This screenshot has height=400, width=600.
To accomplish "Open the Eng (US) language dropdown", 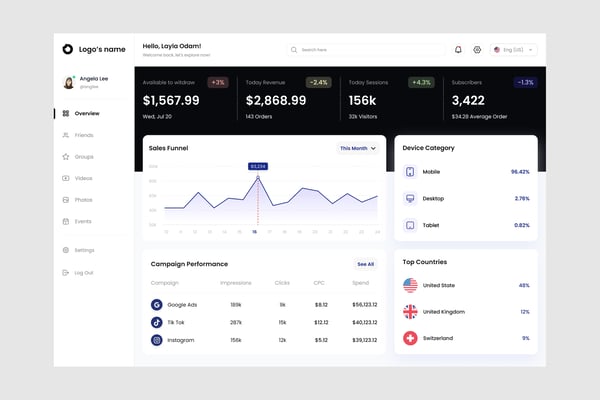I will tap(514, 50).
